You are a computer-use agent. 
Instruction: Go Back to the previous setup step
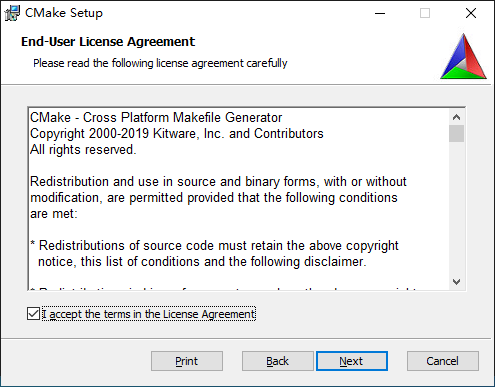pyautogui.click(x=278, y=361)
